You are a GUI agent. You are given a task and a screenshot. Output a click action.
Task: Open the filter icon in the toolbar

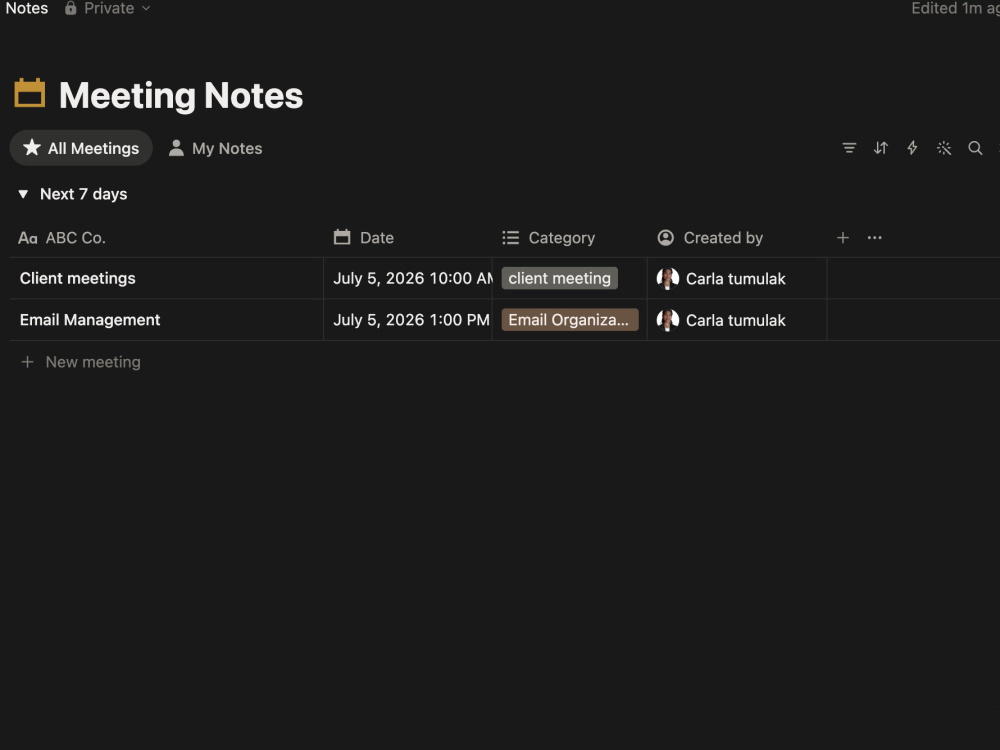849,148
